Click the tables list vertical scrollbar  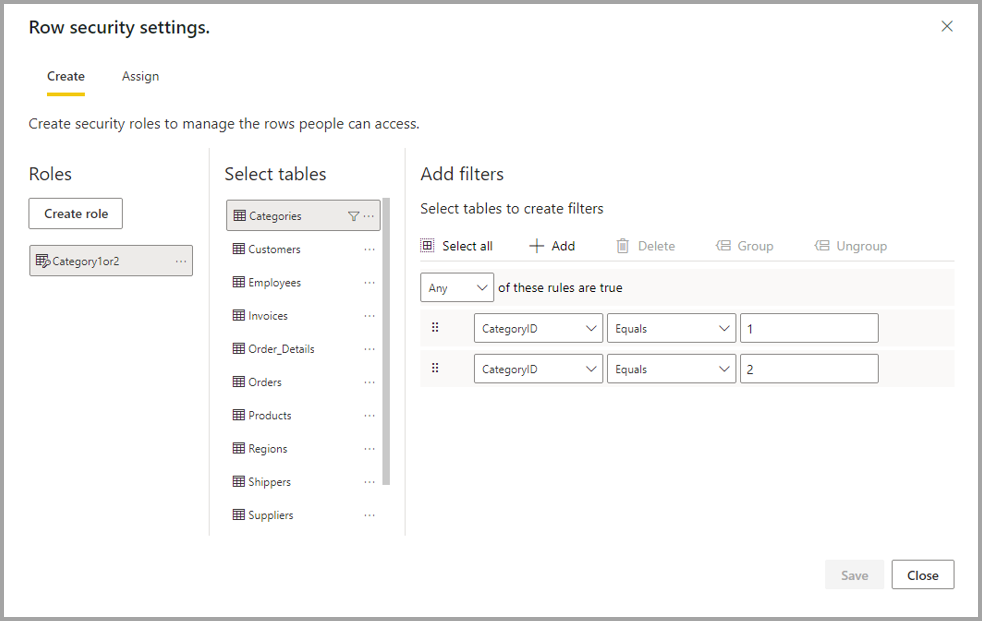(386, 341)
